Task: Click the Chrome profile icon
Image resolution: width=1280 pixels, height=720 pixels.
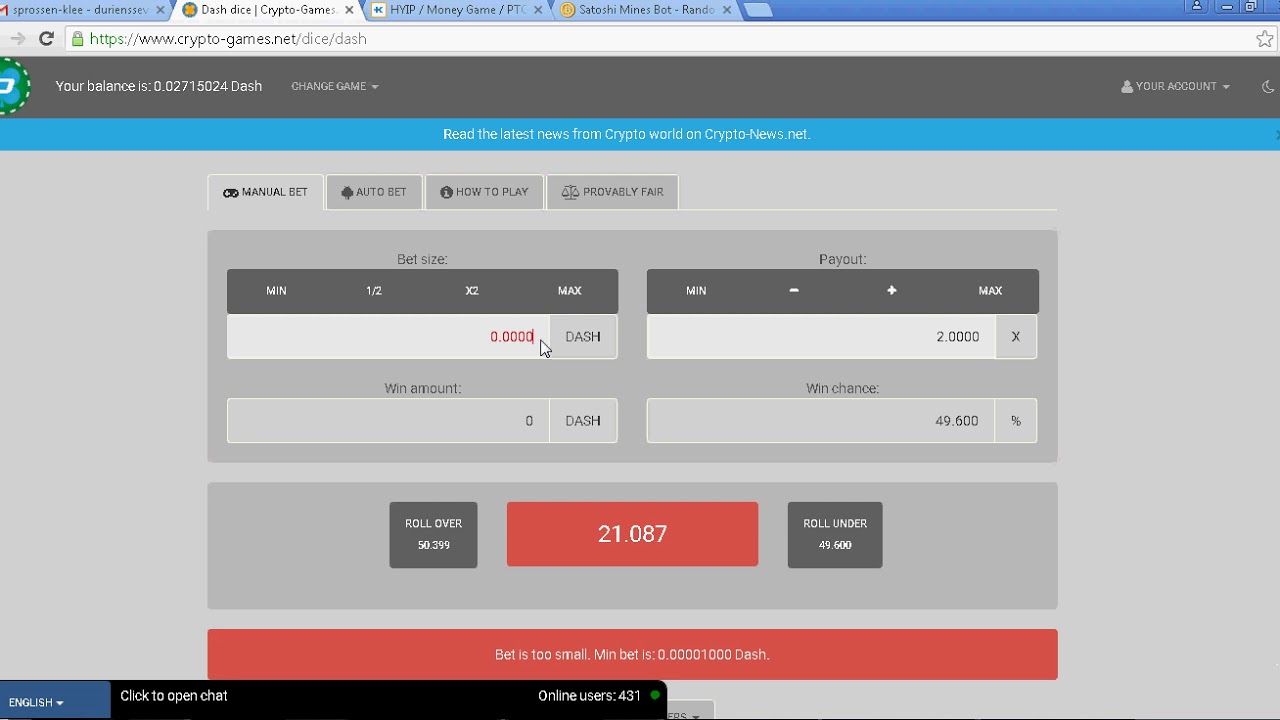Action: coord(1197,6)
